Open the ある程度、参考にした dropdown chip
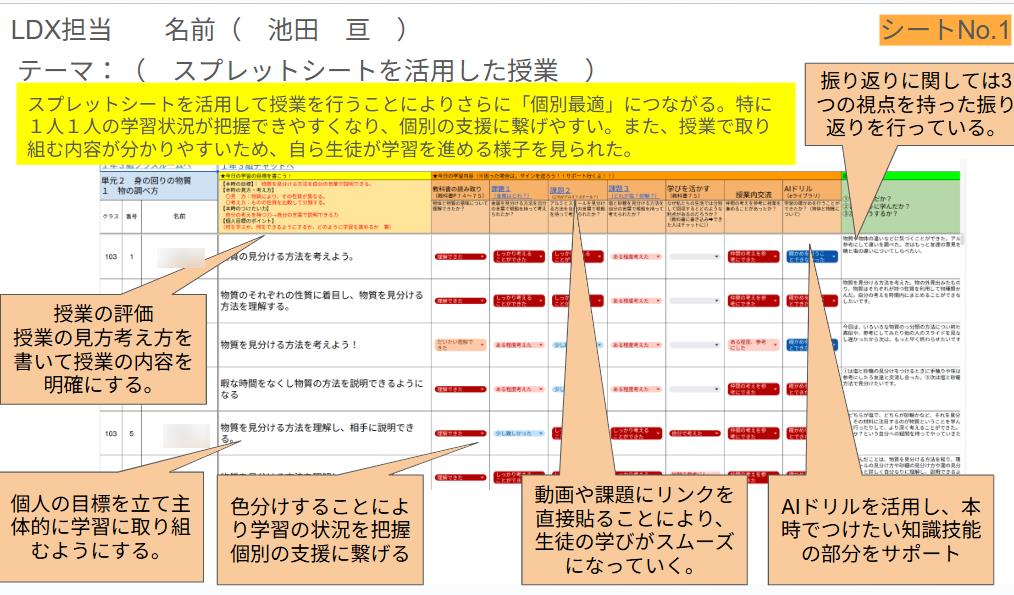Viewport: 1014px width, 595px height. 753,345
